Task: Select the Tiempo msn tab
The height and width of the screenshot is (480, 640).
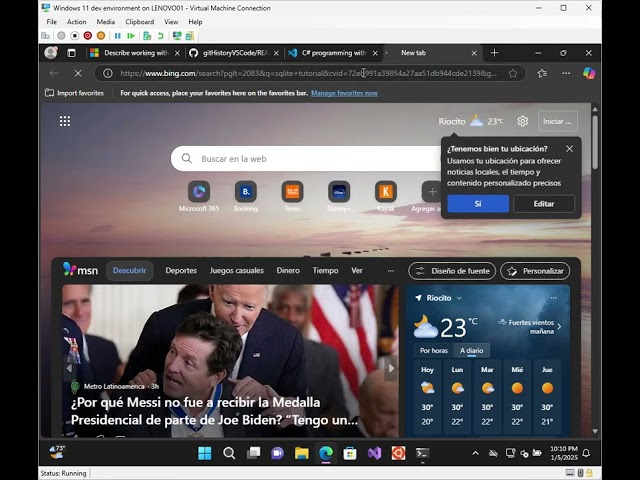Action: tap(325, 271)
